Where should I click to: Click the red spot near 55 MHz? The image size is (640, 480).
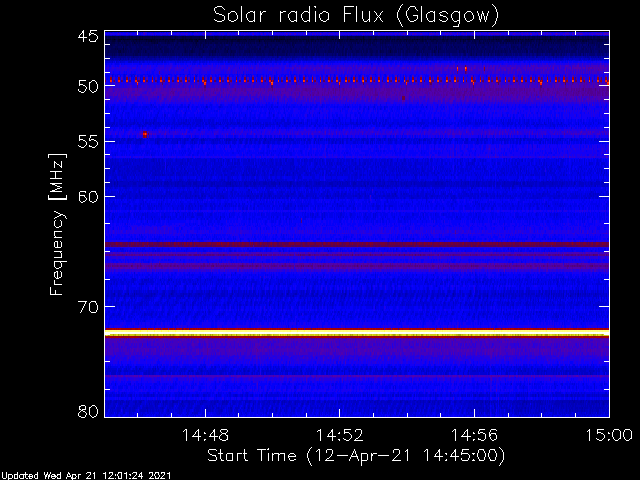click(145, 134)
